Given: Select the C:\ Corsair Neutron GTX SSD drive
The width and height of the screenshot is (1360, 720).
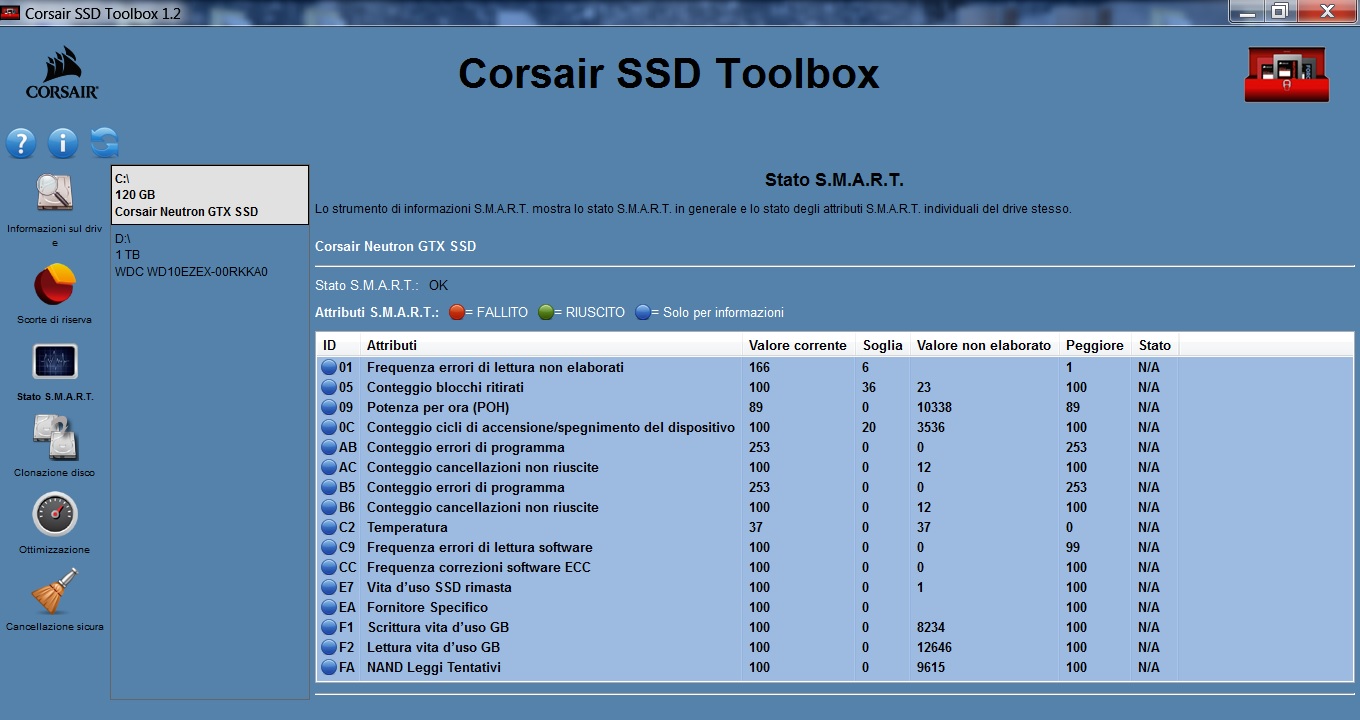Looking at the screenshot, I should point(209,195).
